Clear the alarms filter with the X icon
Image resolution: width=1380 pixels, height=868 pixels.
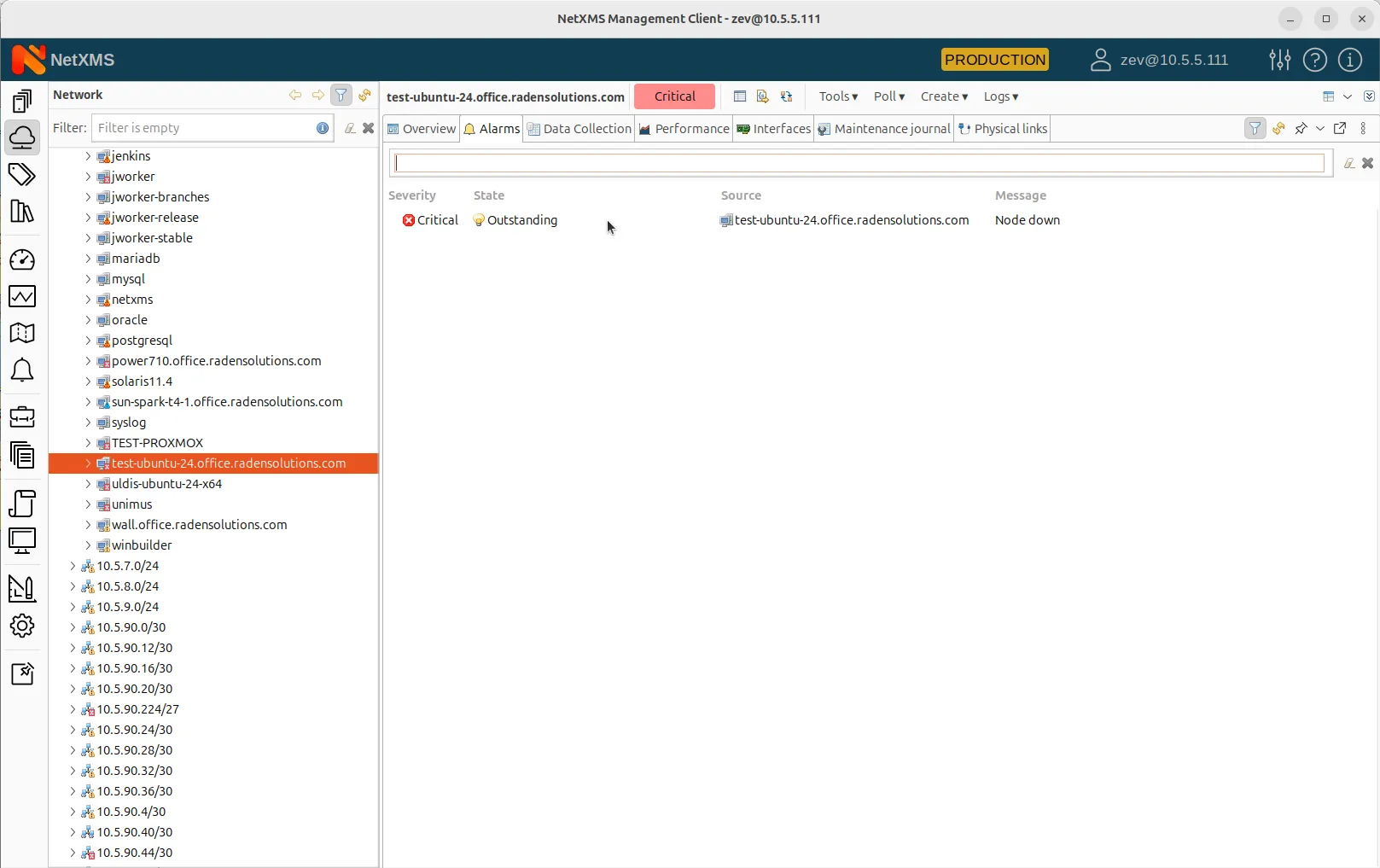[1369, 163]
